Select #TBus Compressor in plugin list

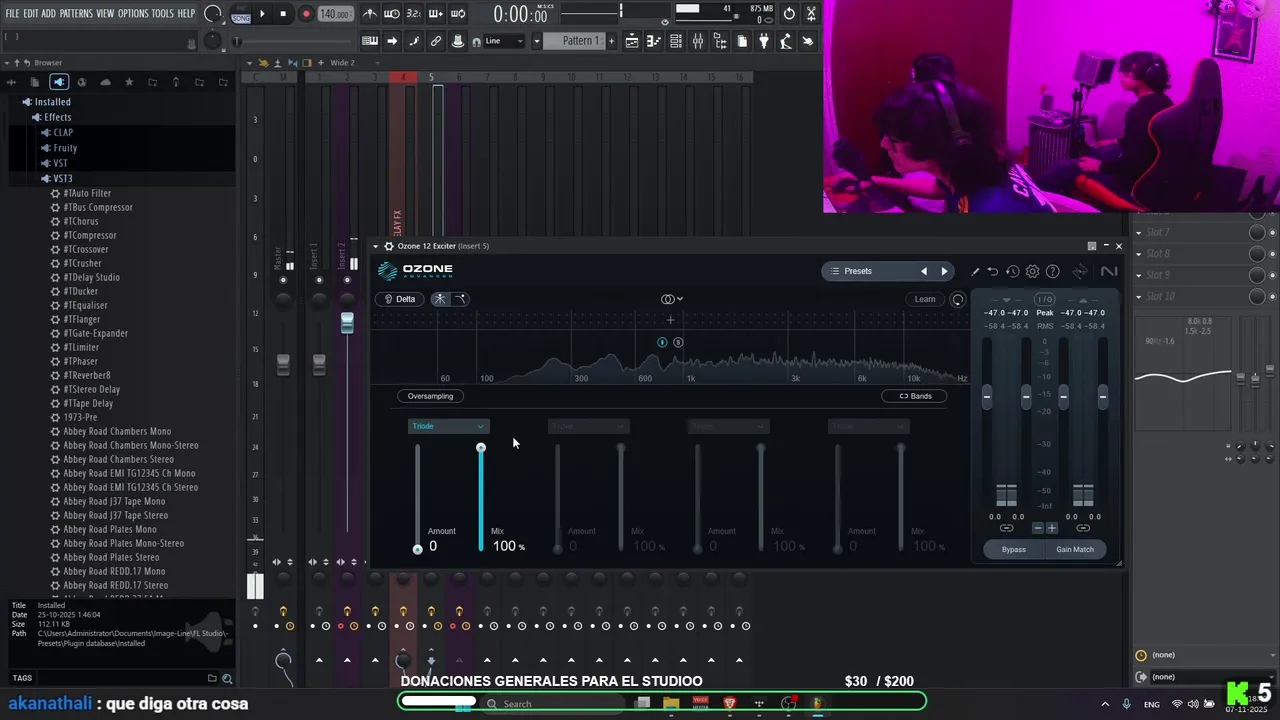coord(98,207)
